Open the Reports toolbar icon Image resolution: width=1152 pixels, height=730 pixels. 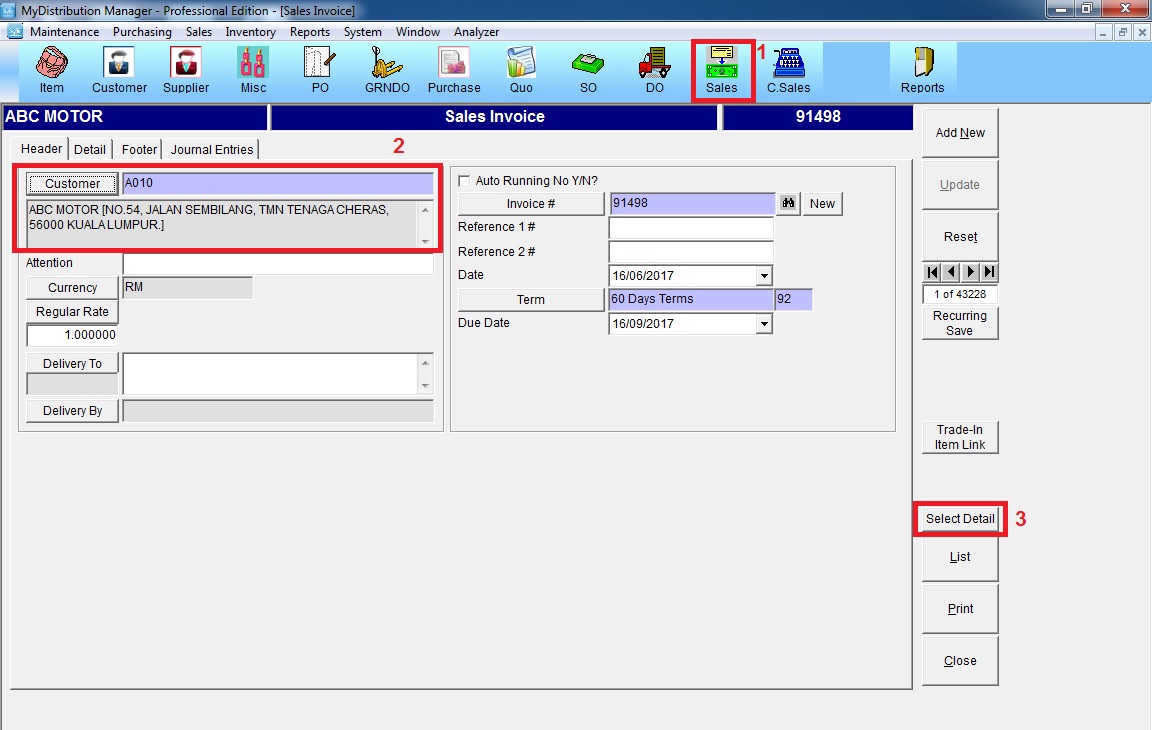(x=922, y=70)
